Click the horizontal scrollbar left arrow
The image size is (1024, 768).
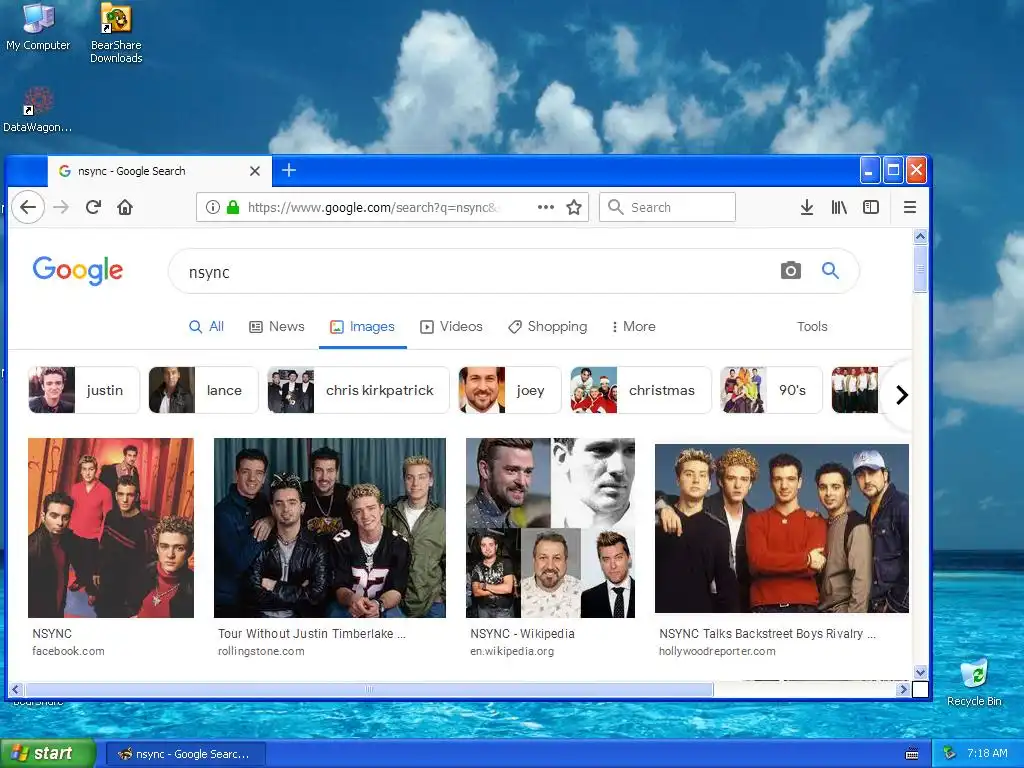pyautogui.click(x=16, y=689)
